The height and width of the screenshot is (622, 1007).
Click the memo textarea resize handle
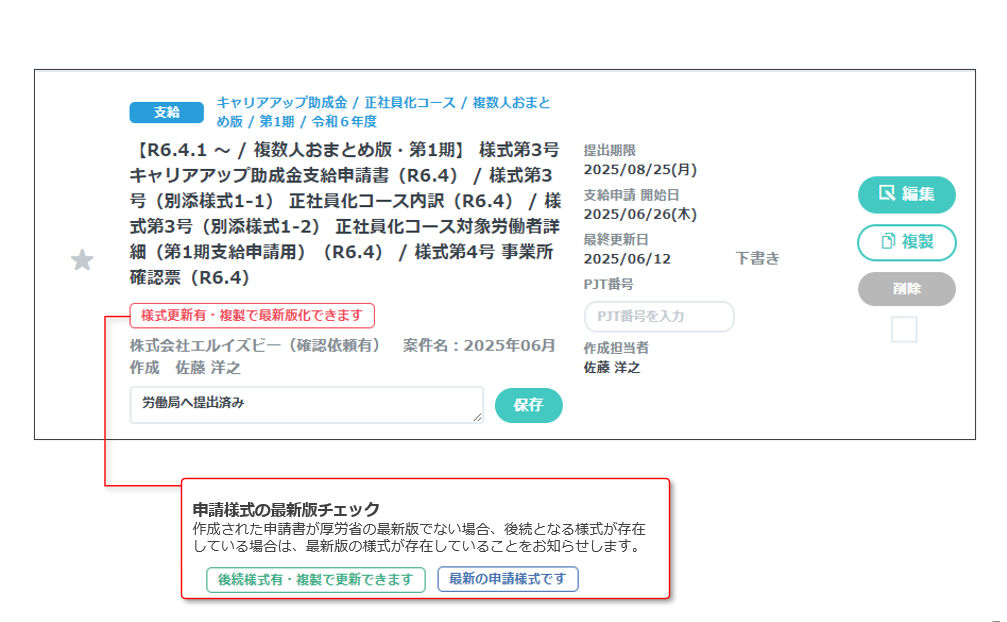(x=478, y=418)
